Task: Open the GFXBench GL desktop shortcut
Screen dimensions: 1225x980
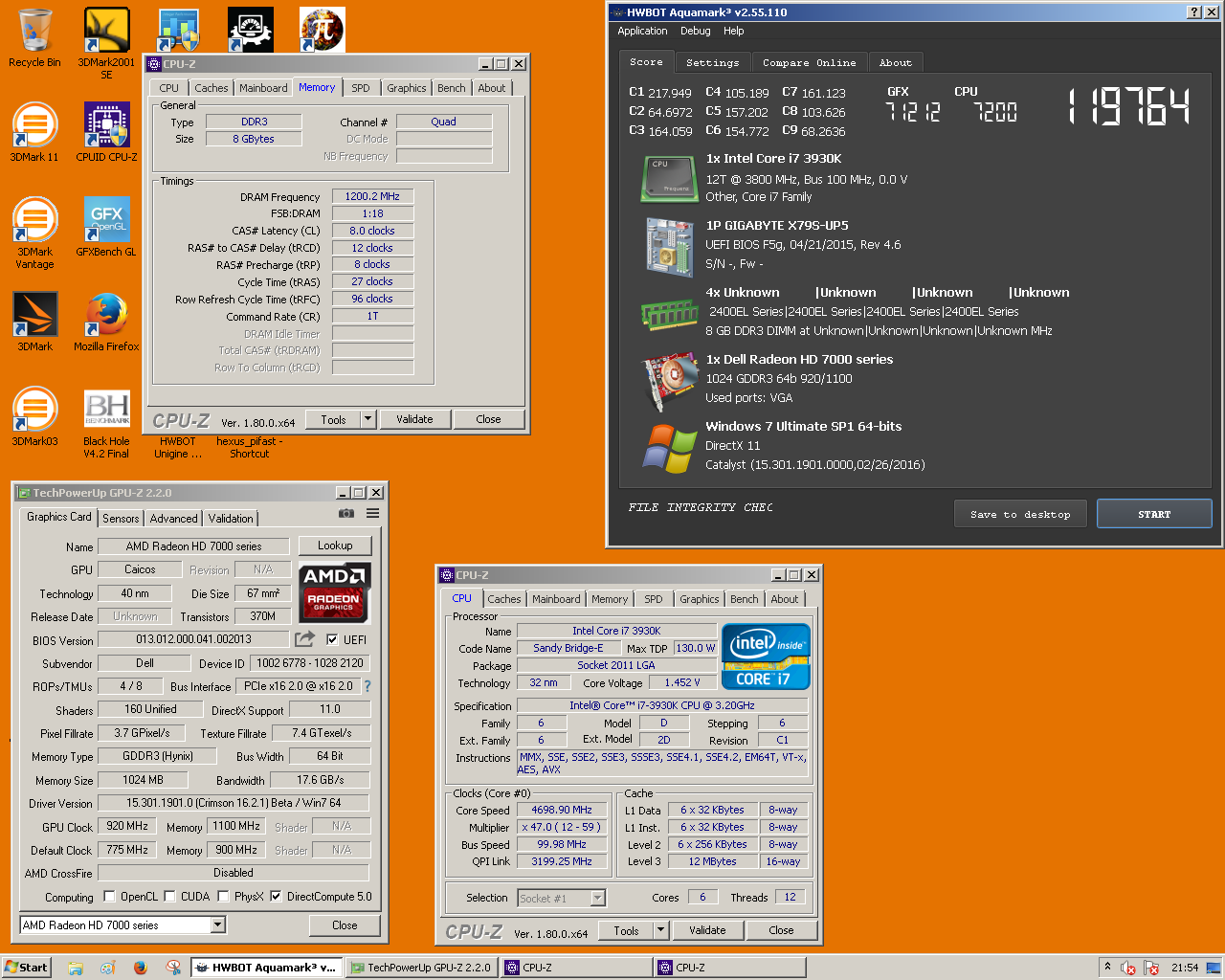Action: point(106,227)
